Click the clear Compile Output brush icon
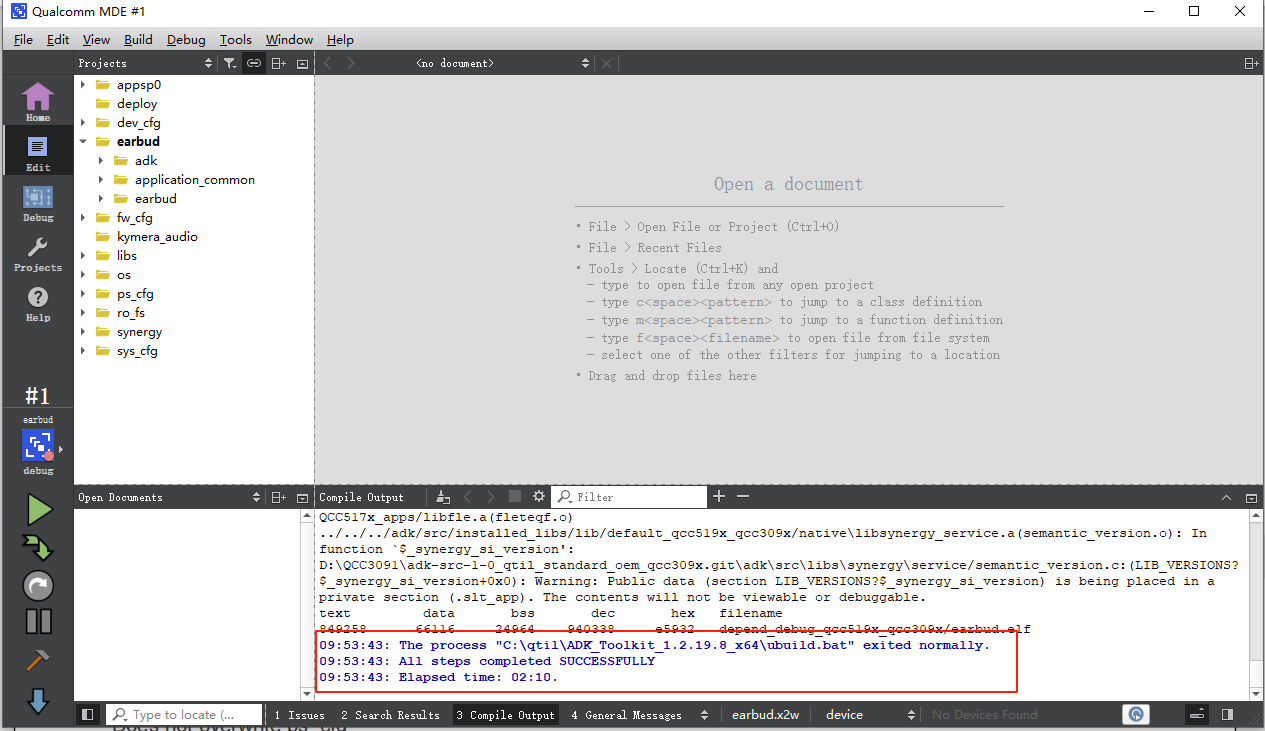 pyautogui.click(x=443, y=497)
